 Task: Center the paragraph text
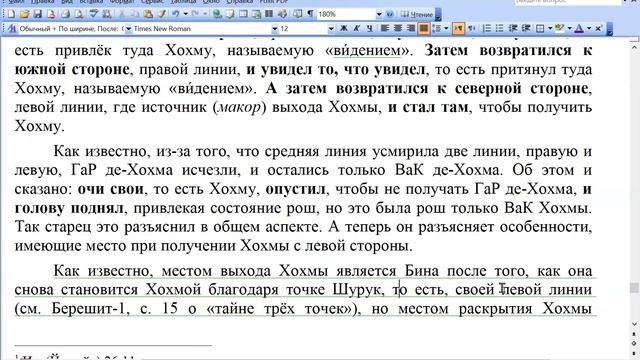tap(398, 28)
